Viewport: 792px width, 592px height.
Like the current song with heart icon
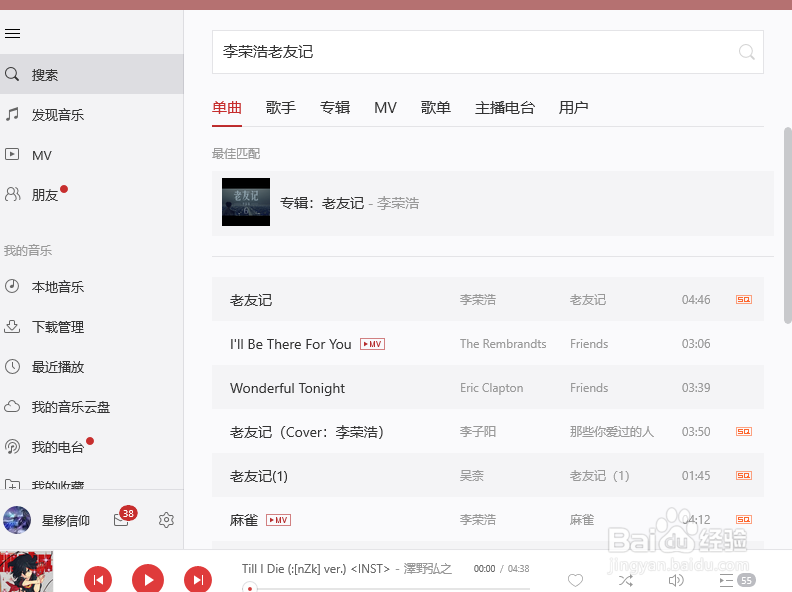click(575, 580)
